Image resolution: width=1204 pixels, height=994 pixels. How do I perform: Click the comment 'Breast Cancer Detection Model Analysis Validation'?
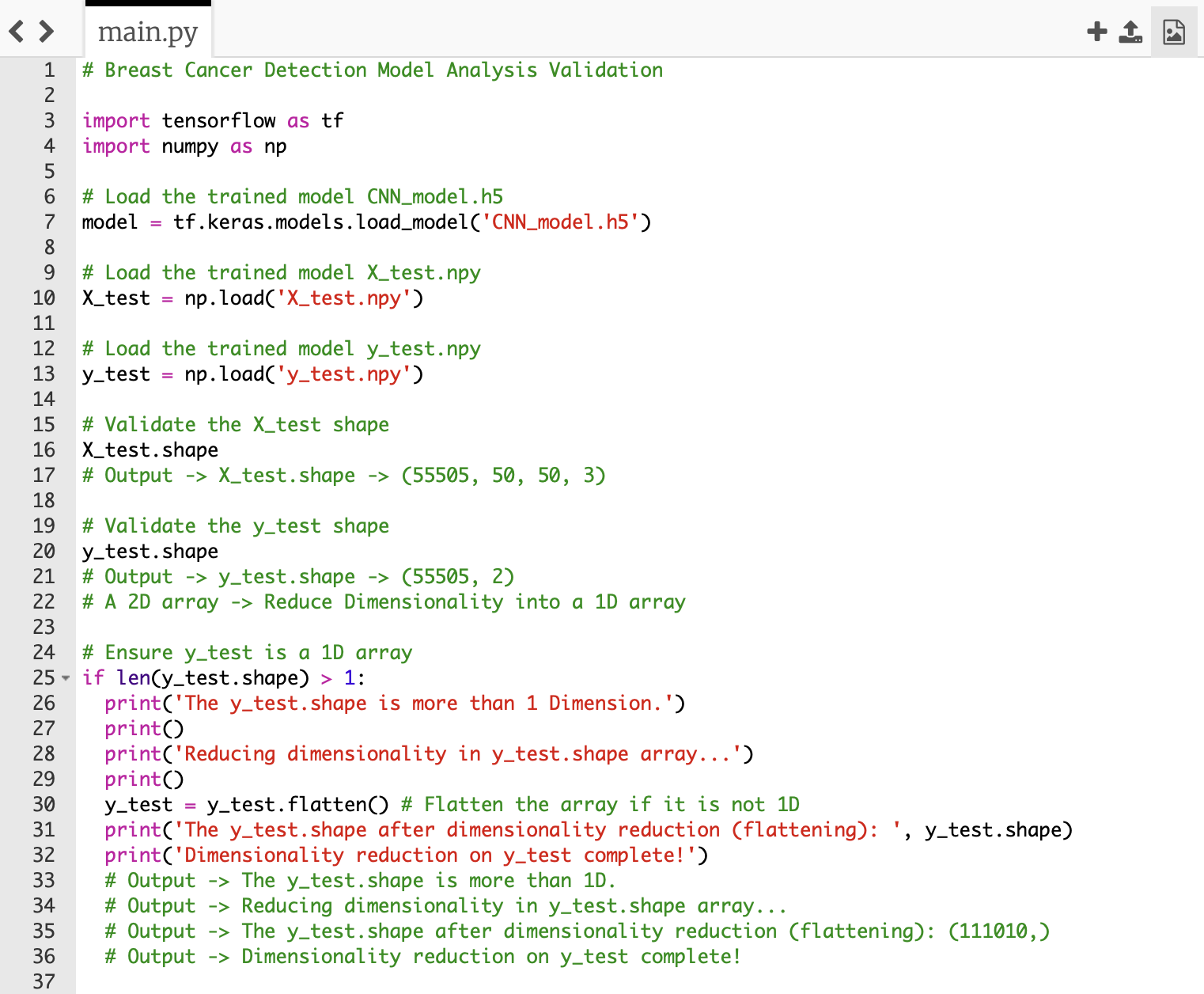click(x=373, y=70)
